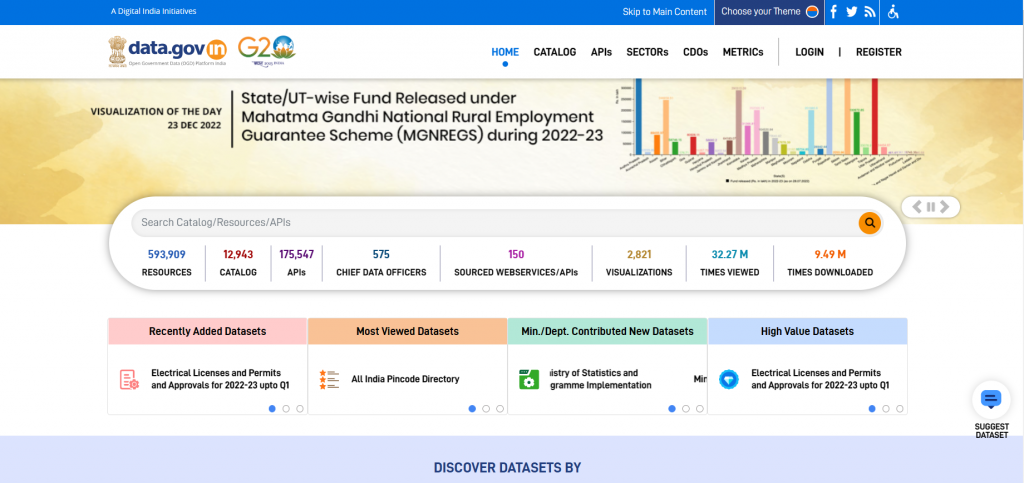Open Electrical Licenses dataset under High Value Datasets
Image resolution: width=1024 pixels, height=483 pixels.
coord(820,379)
